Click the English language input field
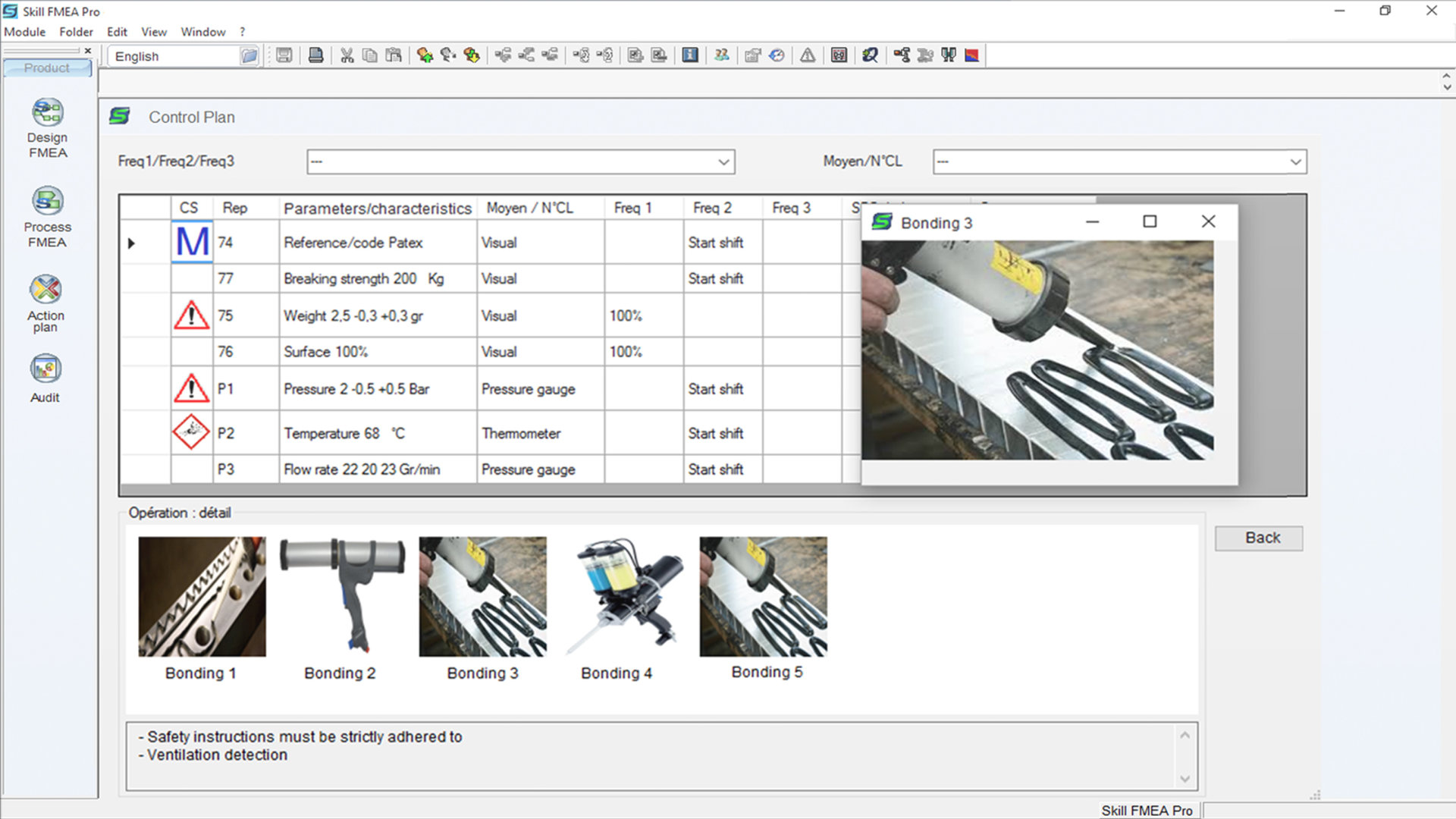Viewport: 1456px width, 819px height. tap(174, 56)
